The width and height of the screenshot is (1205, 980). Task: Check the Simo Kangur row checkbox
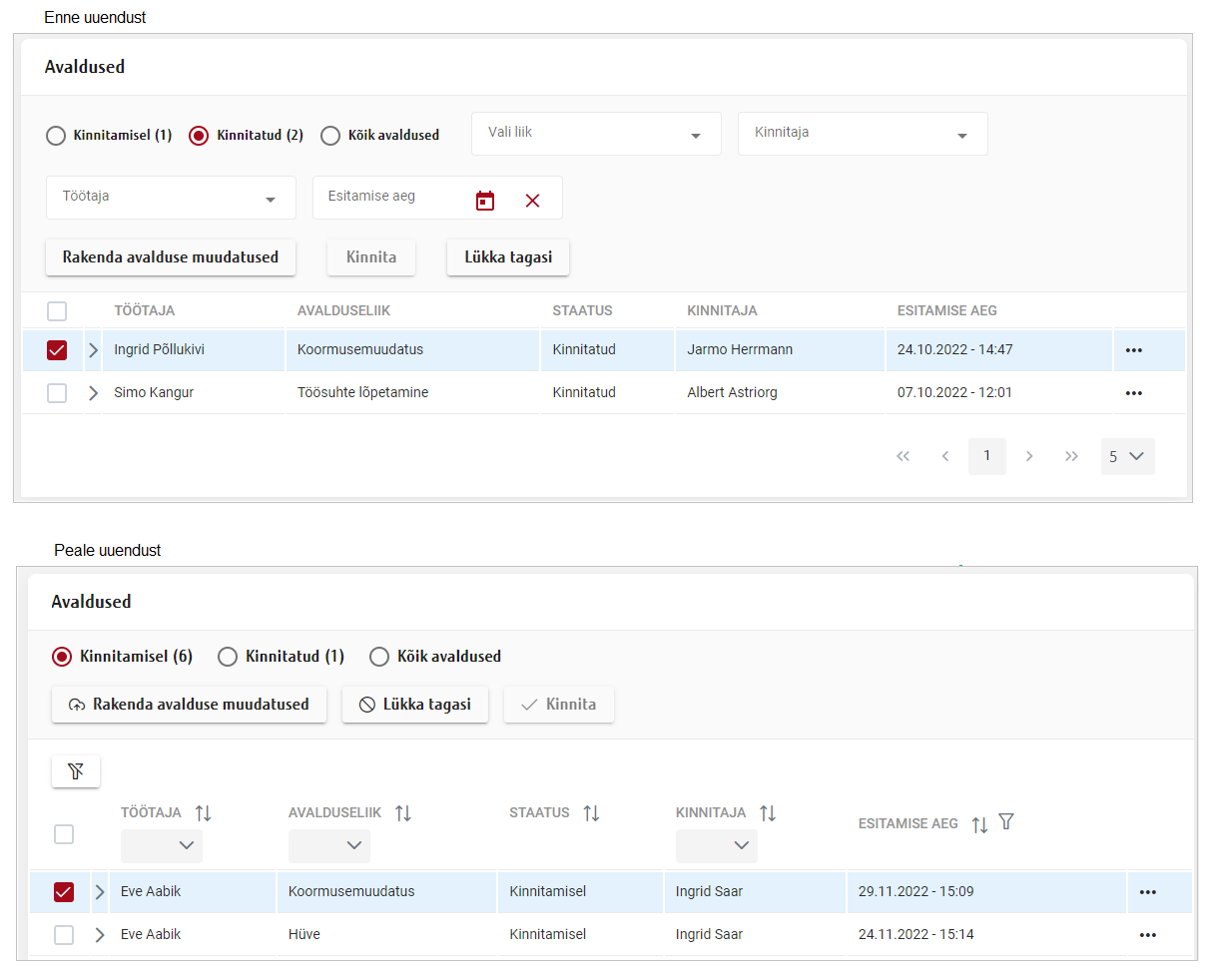[57, 393]
